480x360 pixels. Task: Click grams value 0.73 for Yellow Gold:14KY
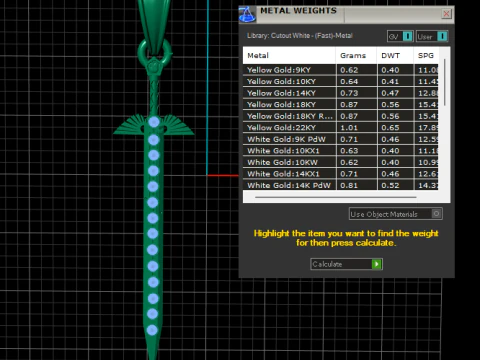(x=349, y=93)
